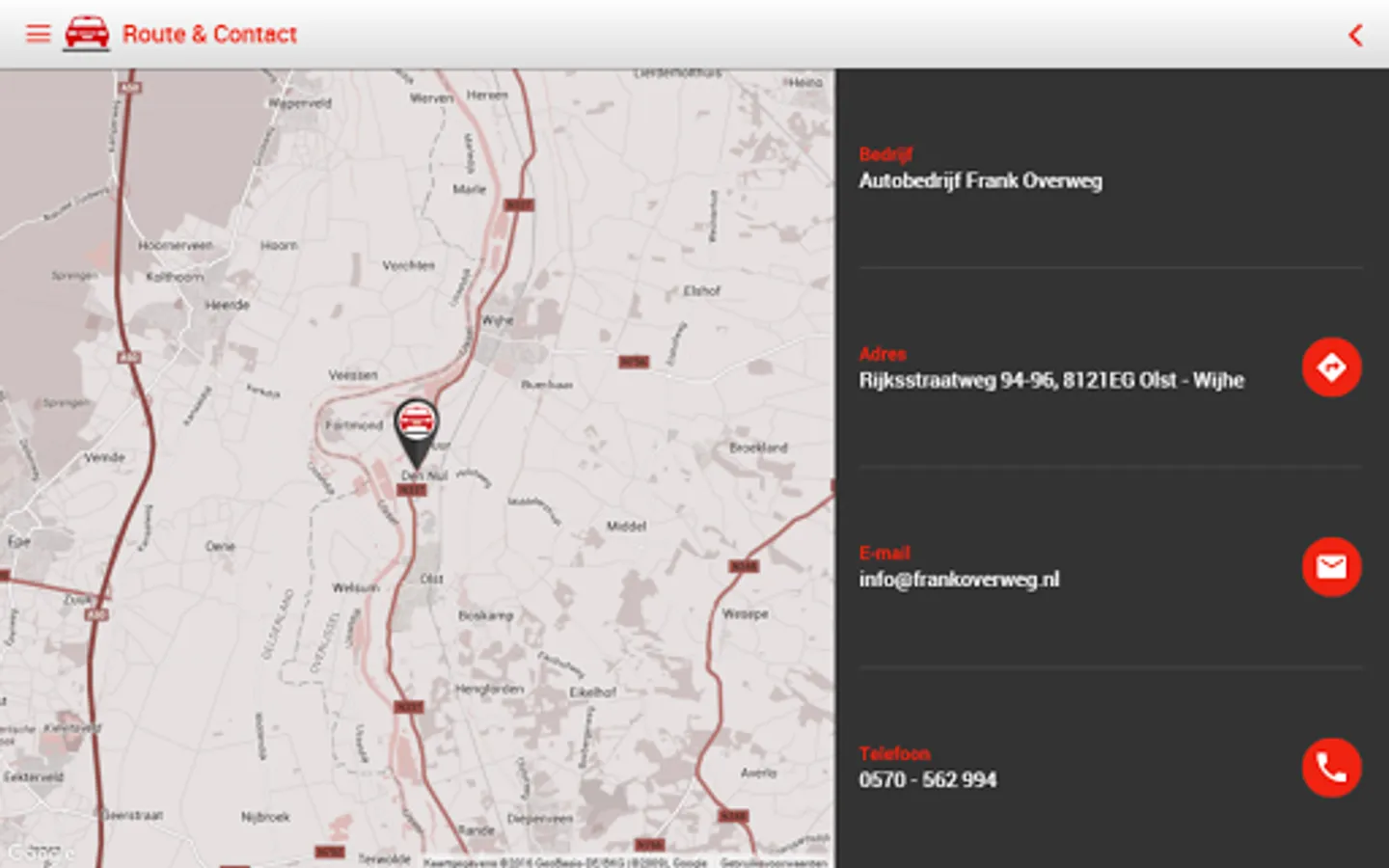Click Diepenveen label on the map
This screenshot has width=1389, height=868.
[x=540, y=818]
